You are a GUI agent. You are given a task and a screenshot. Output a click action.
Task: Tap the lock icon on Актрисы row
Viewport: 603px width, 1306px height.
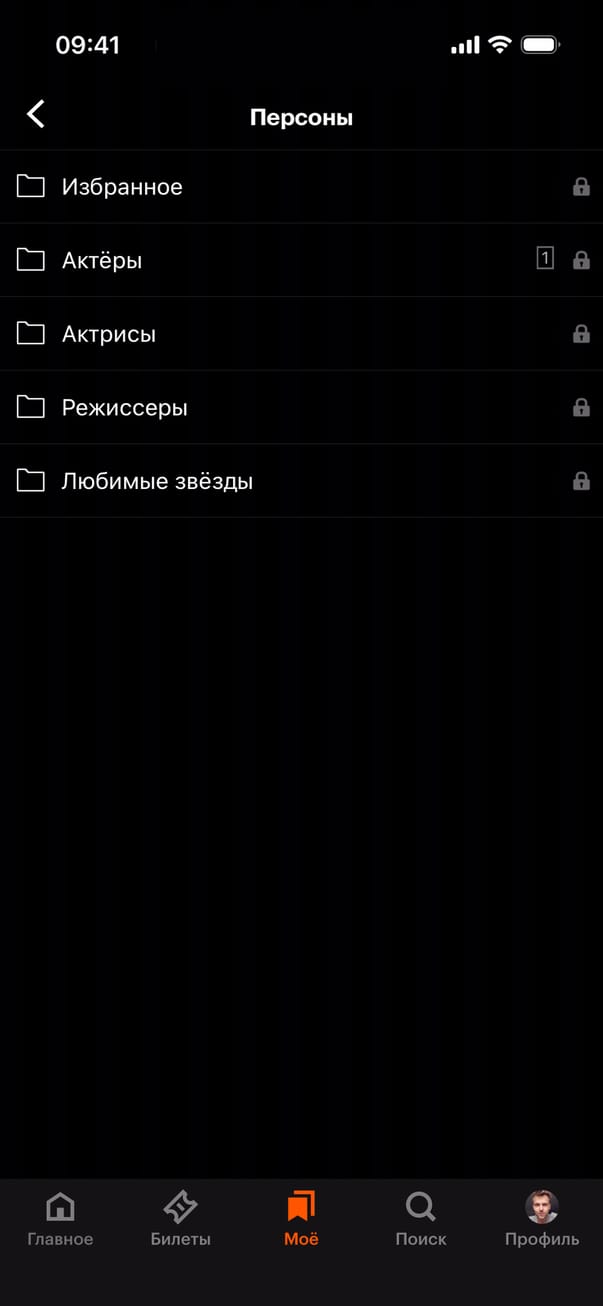581,334
